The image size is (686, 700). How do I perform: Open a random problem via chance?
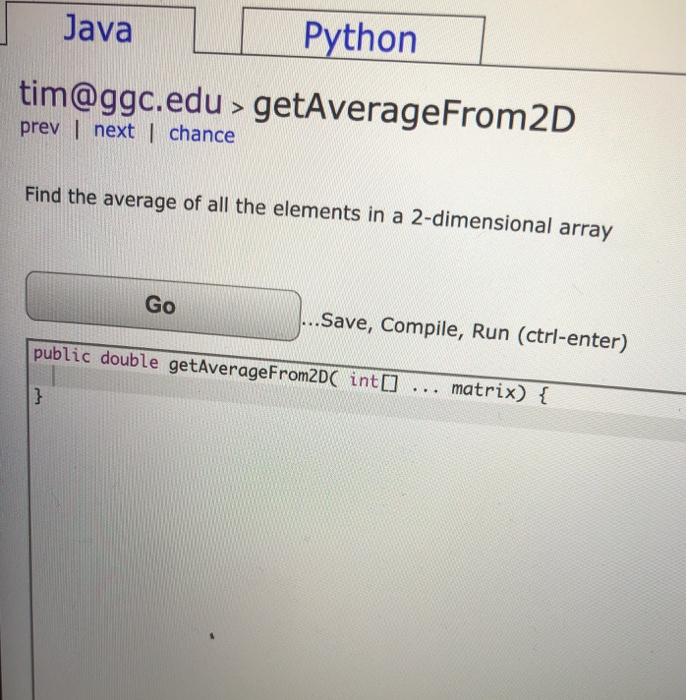click(x=202, y=134)
